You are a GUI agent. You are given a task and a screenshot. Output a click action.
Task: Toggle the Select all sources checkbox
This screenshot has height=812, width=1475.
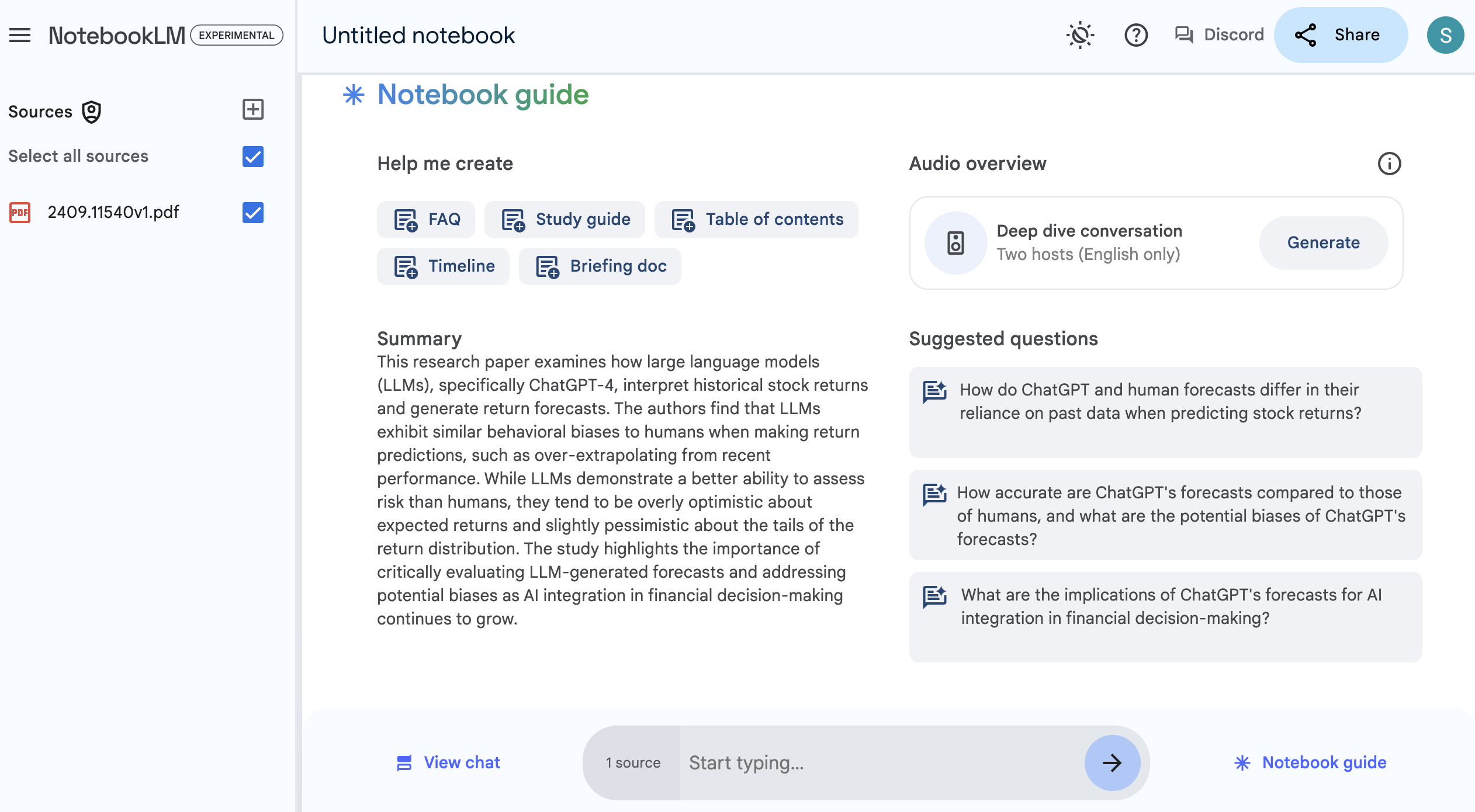click(253, 157)
